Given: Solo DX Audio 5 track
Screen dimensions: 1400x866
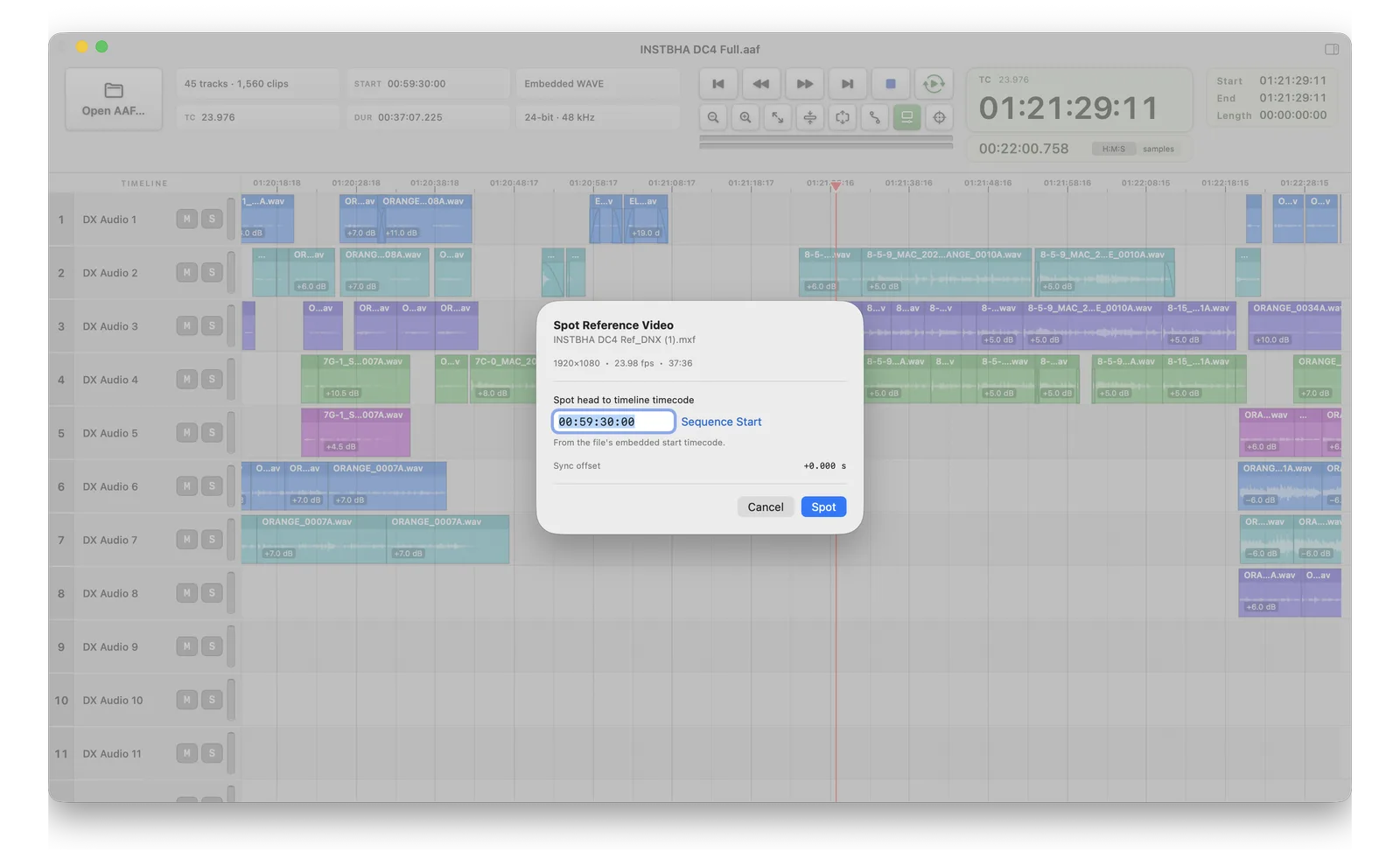Looking at the screenshot, I should pyautogui.click(x=212, y=433).
